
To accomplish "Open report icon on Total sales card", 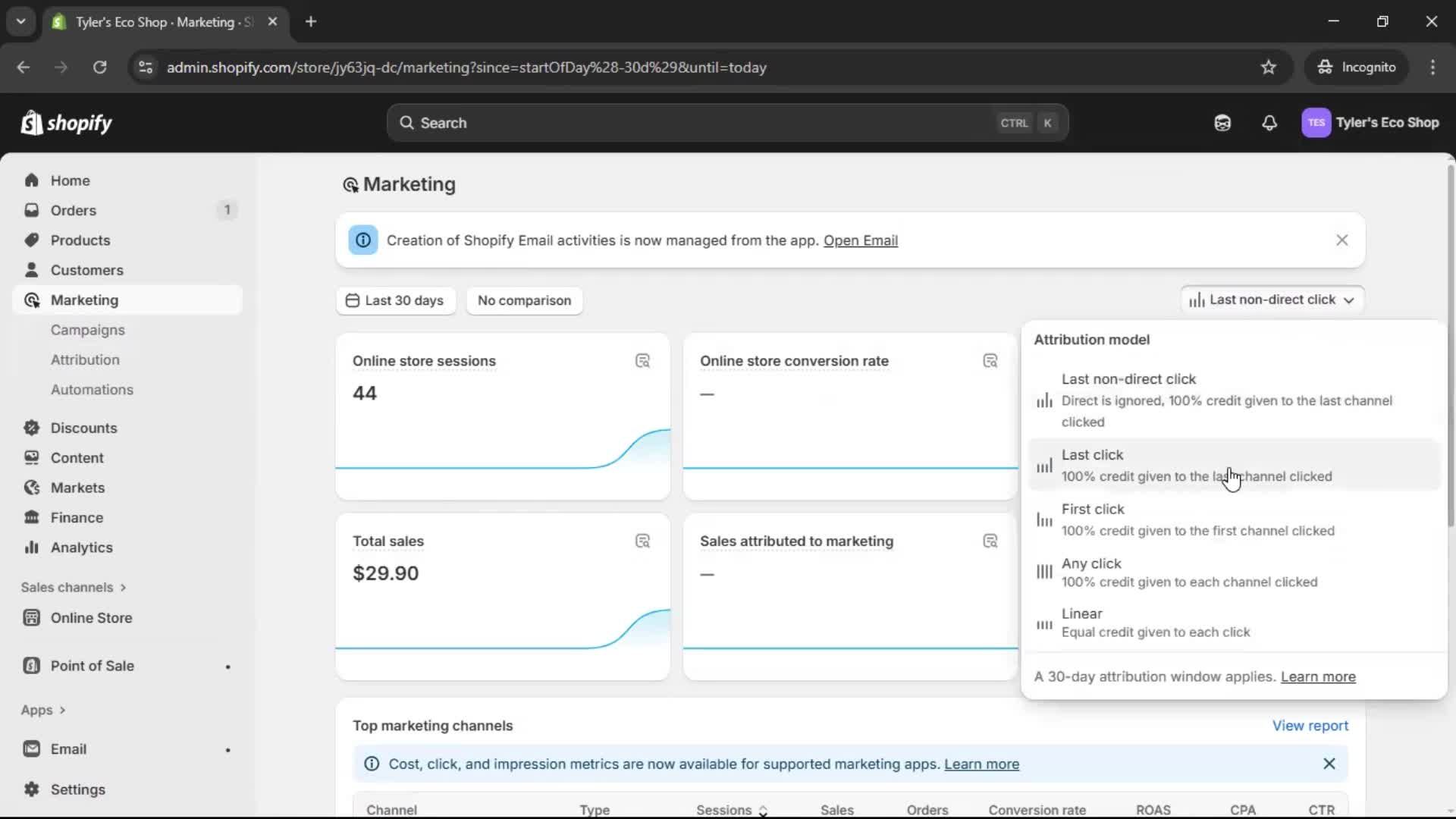I will [x=642, y=541].
